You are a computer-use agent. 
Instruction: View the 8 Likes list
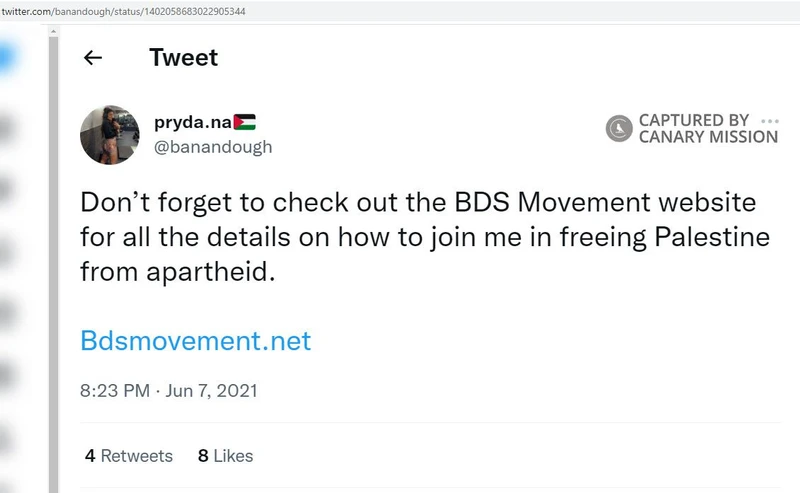coord(225,455)
